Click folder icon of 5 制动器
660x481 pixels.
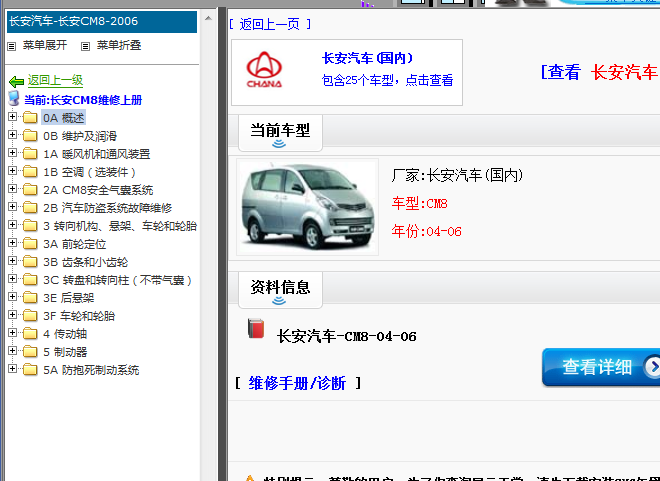point(30,352)
